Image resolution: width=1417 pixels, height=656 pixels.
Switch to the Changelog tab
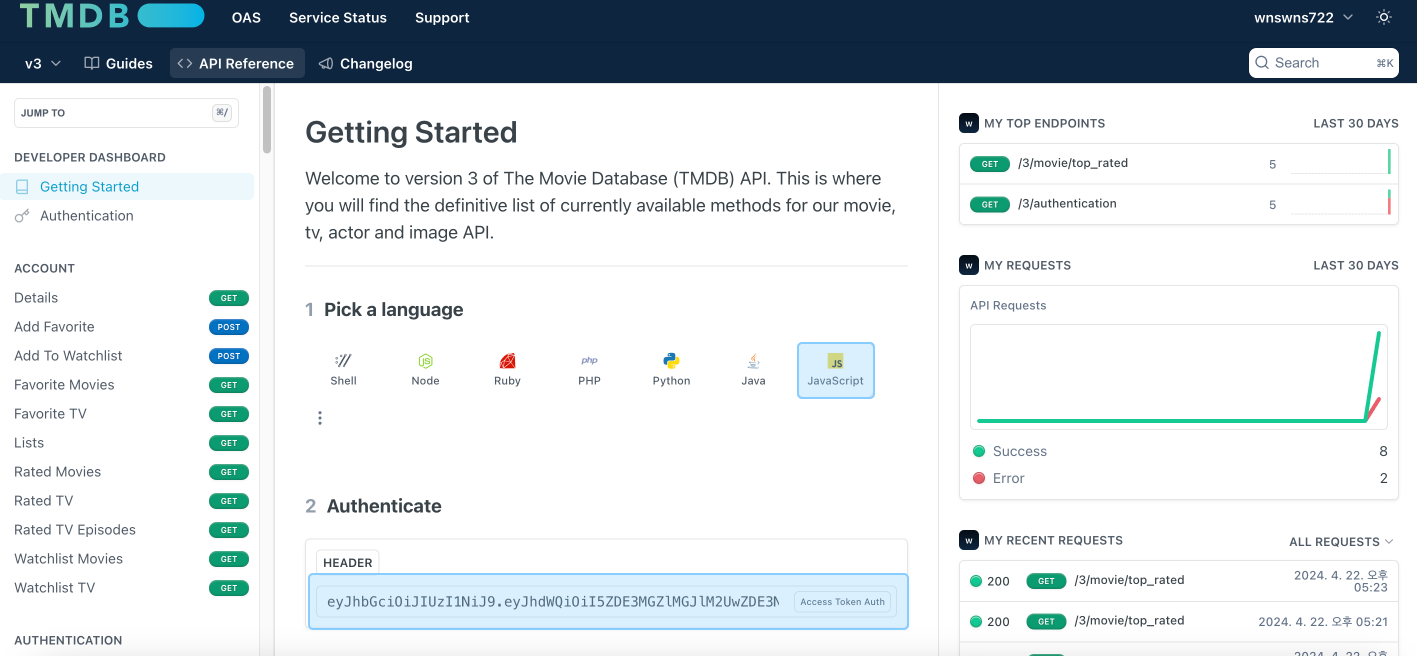pos(366,63)
